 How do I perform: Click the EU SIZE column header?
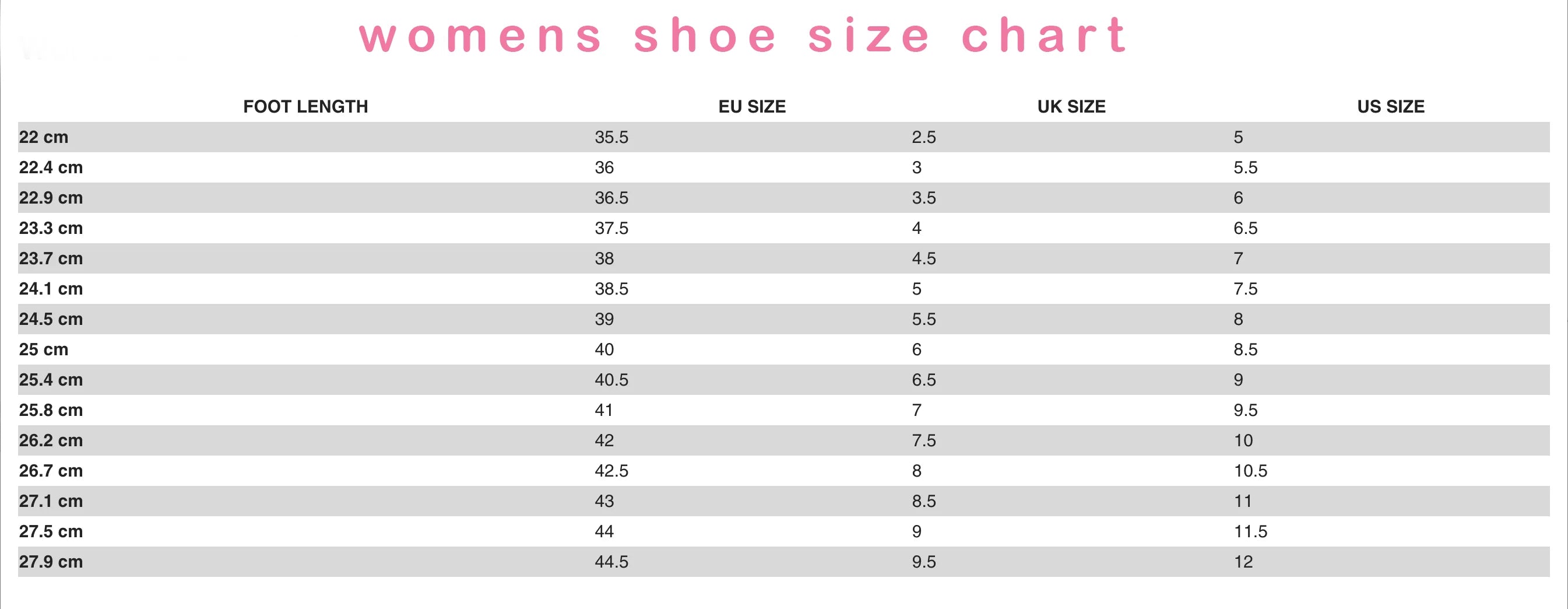[752, 107]
